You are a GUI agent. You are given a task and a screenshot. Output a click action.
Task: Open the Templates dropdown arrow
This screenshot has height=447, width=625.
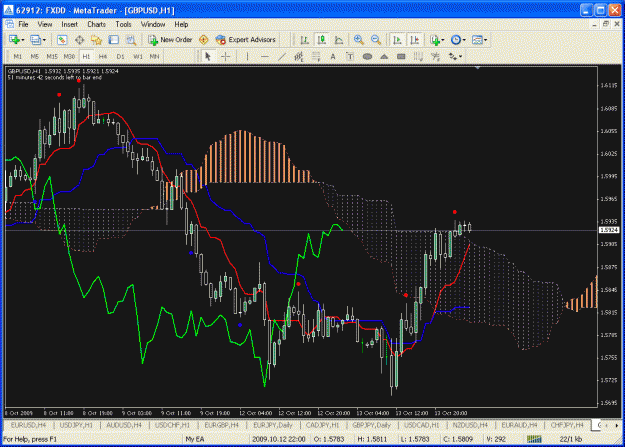485,40
